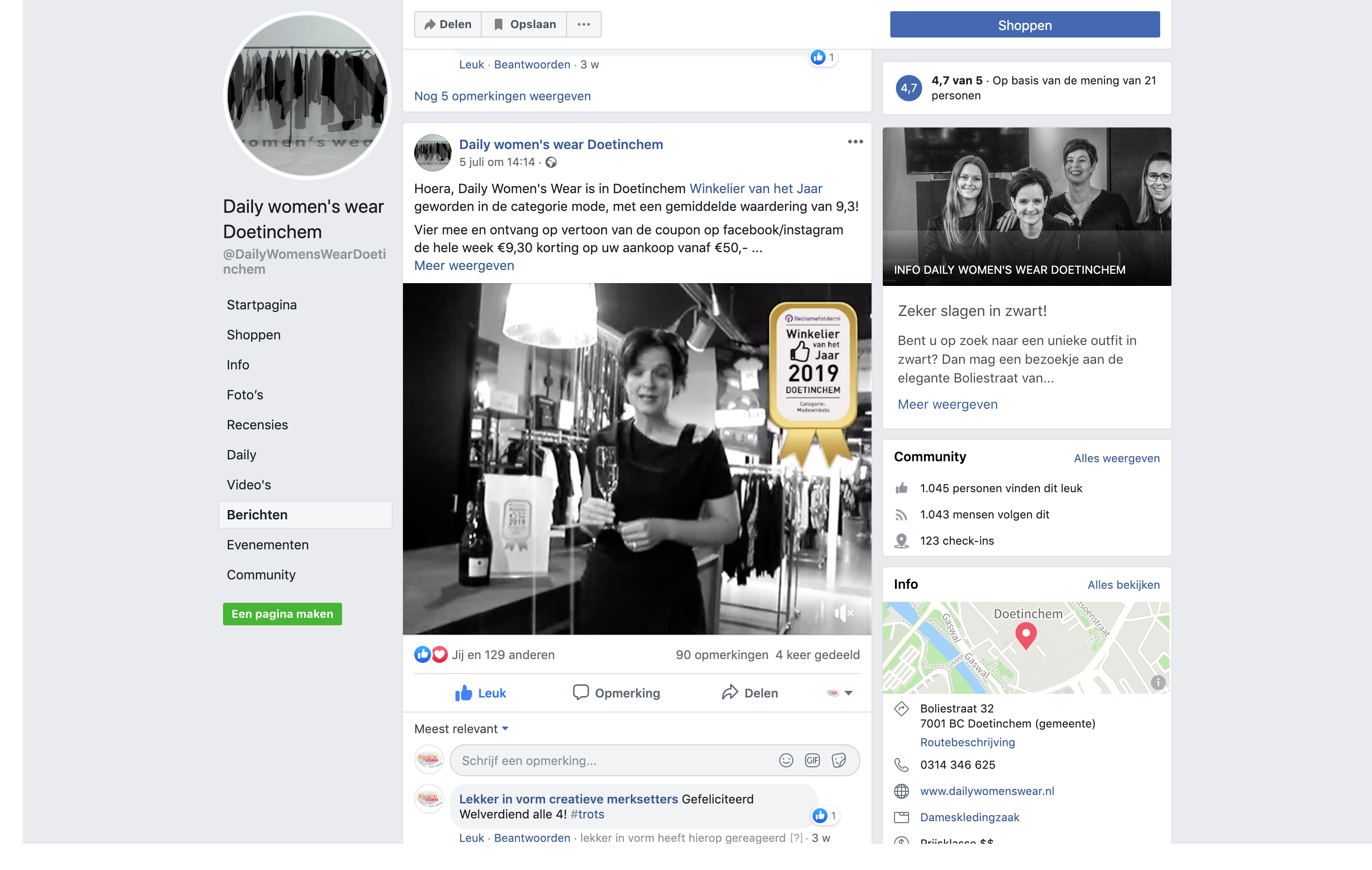Image resolution: width=1372 pixels, height=870 pixels.
Task: Open the more options ellipsis beside Opslaan
Action: (583, 24)
